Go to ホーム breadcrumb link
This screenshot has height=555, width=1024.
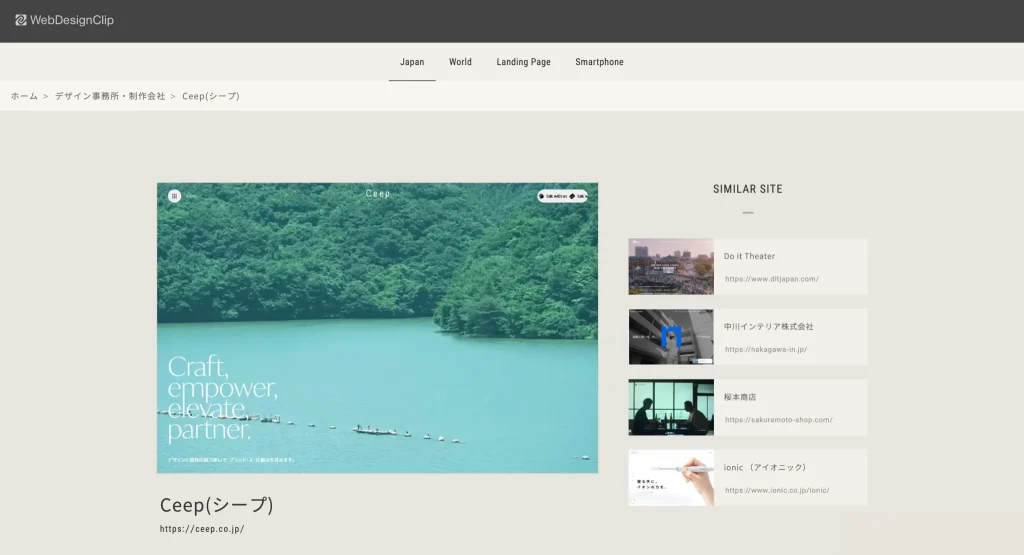(24, 96)
